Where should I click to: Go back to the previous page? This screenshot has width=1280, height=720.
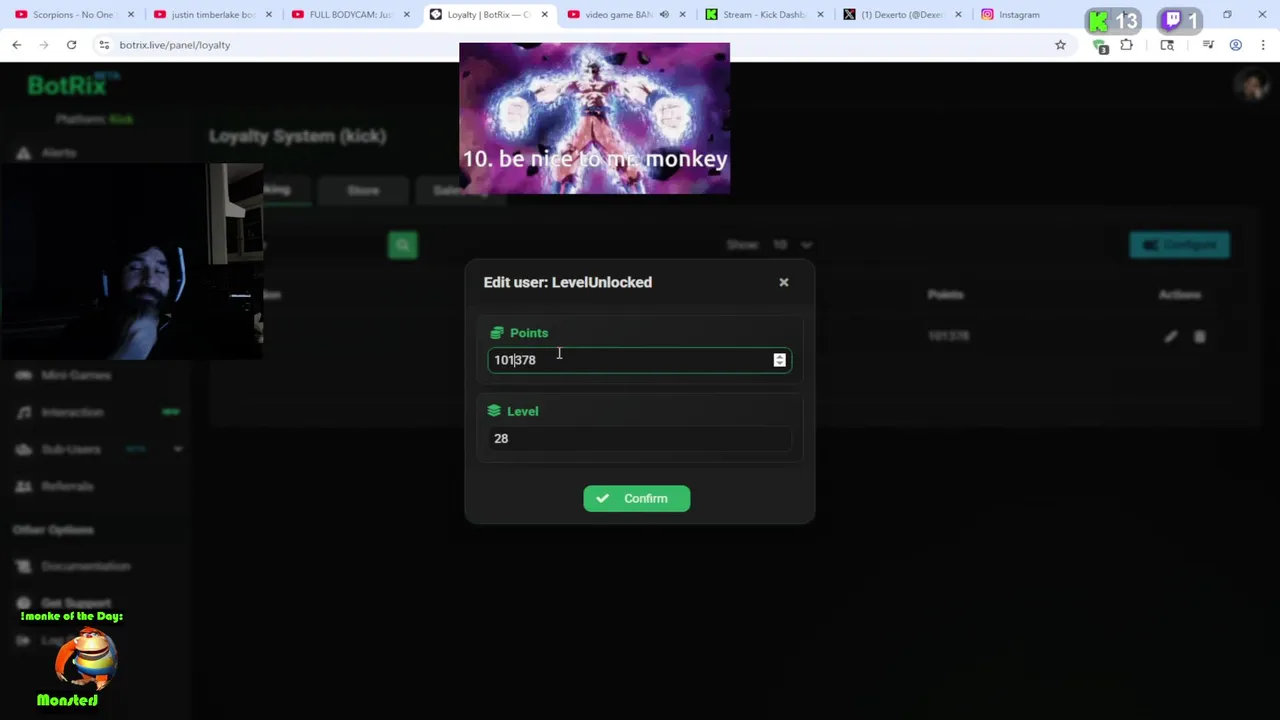pyautogui.click(x=17, y=45)
